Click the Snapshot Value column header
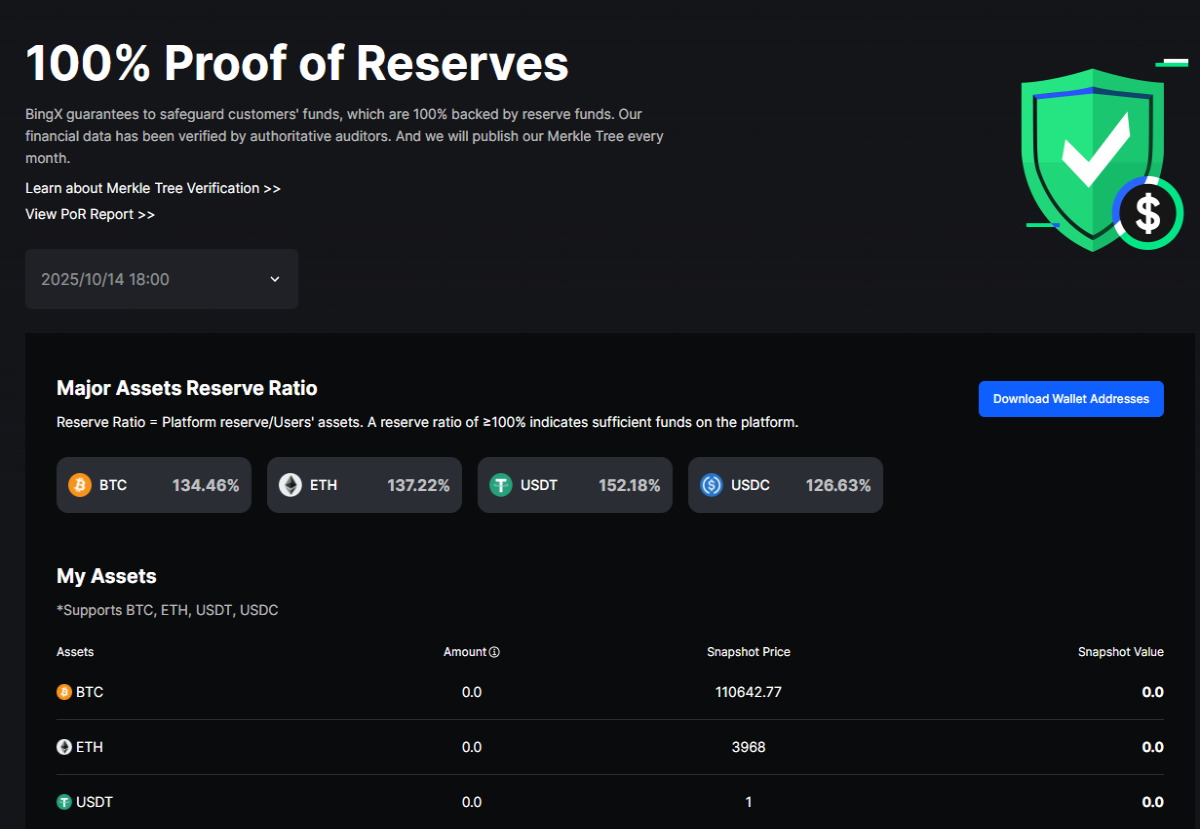1200x829 pixels. (1121, 652)
